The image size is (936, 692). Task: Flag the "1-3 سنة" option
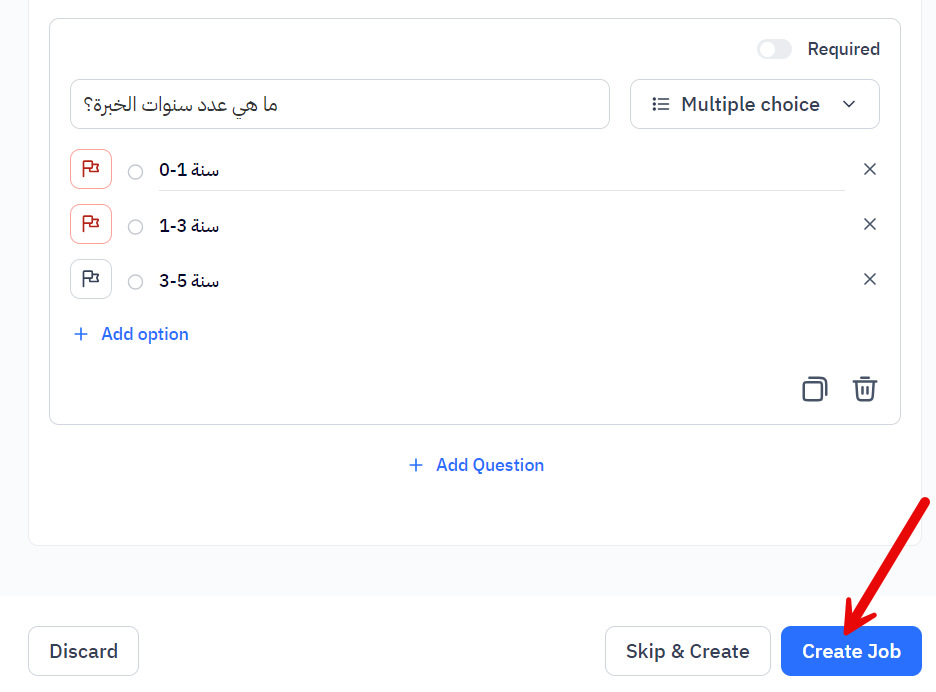[90, 223]
